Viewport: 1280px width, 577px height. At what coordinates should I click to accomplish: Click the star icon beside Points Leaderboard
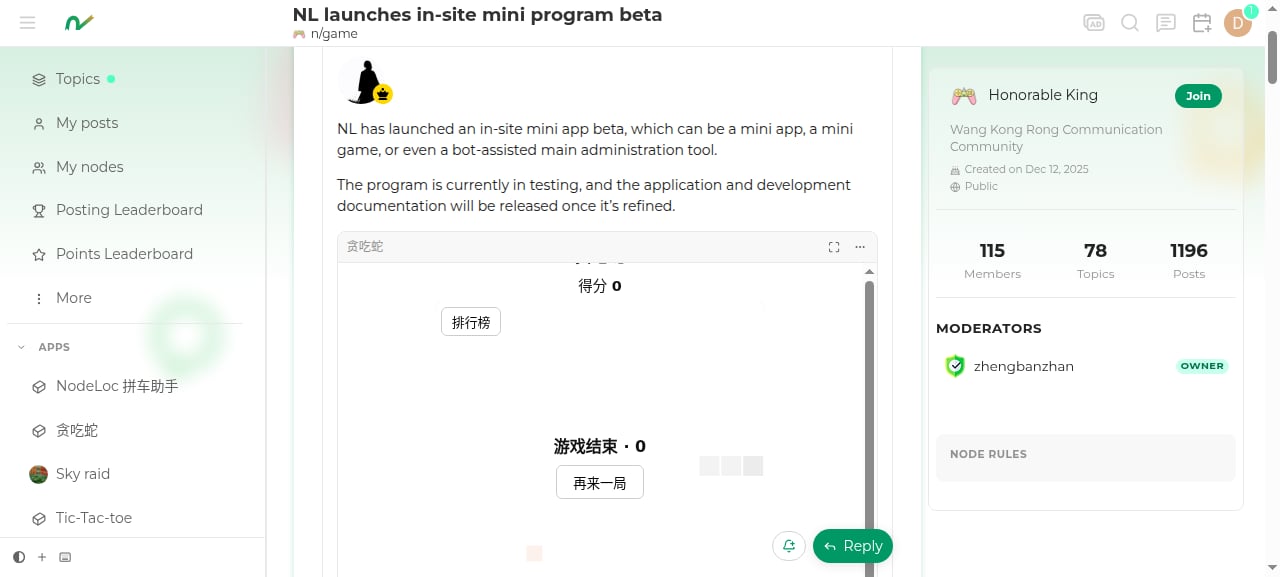coord(39,255)
